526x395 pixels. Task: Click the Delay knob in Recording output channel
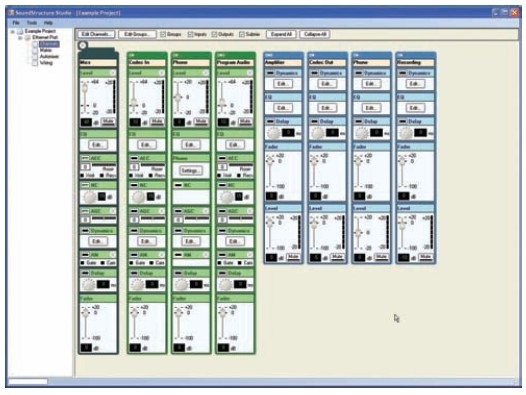pos(405,133)
